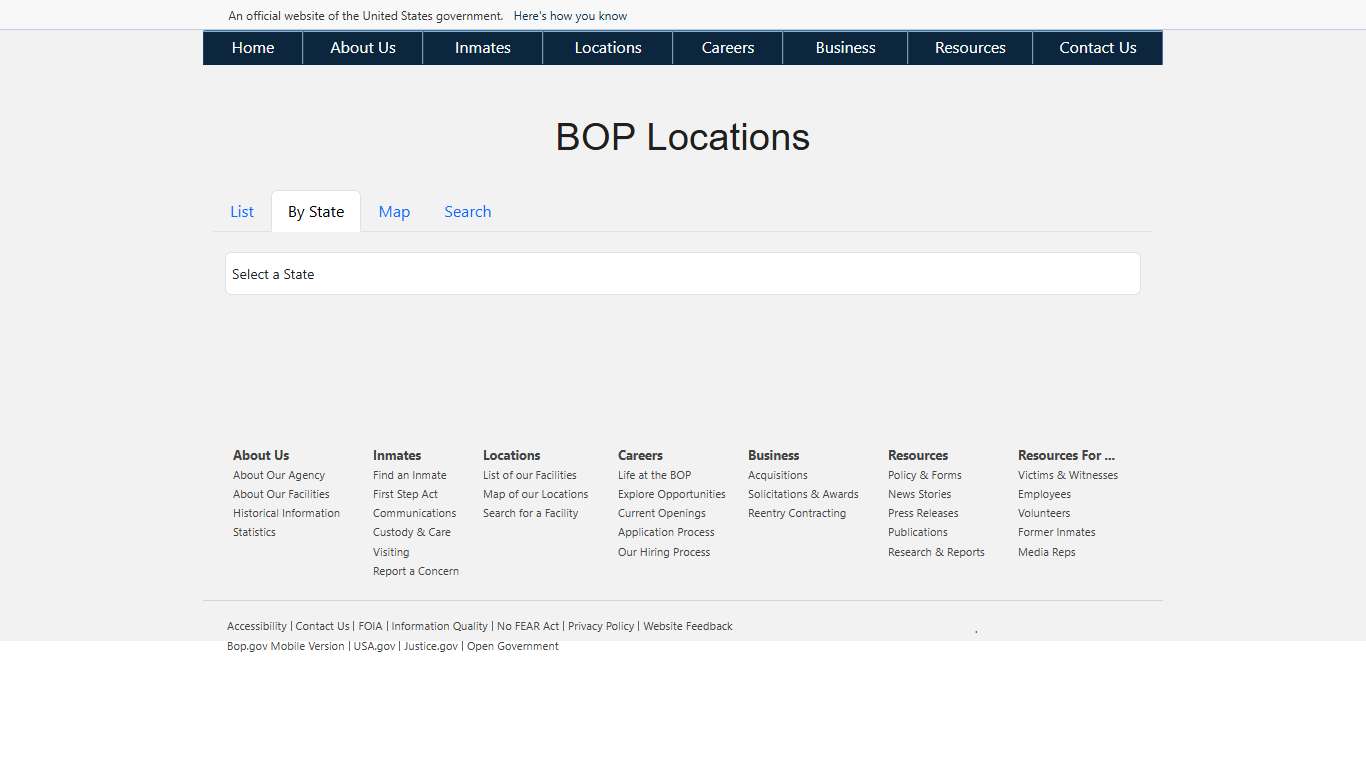
Task: Expand the "Here's how you know" banner
Action: click(x=570, y=15)
